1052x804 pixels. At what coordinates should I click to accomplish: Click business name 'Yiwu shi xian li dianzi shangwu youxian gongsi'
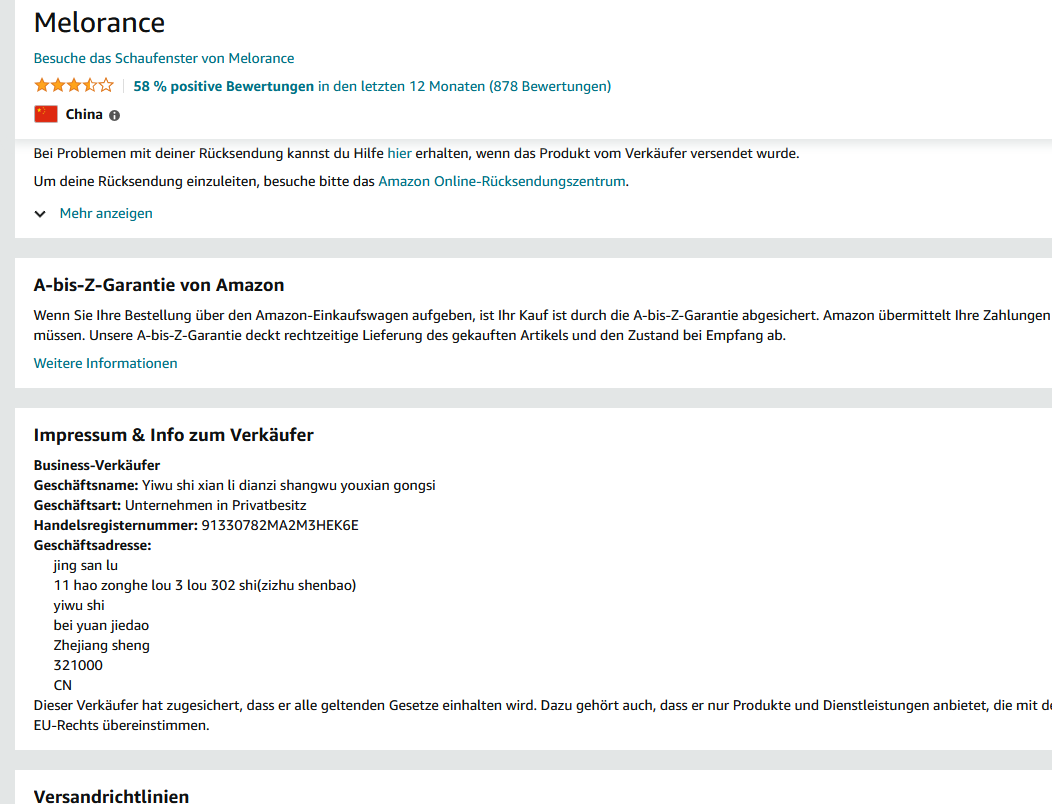point(288,485)
